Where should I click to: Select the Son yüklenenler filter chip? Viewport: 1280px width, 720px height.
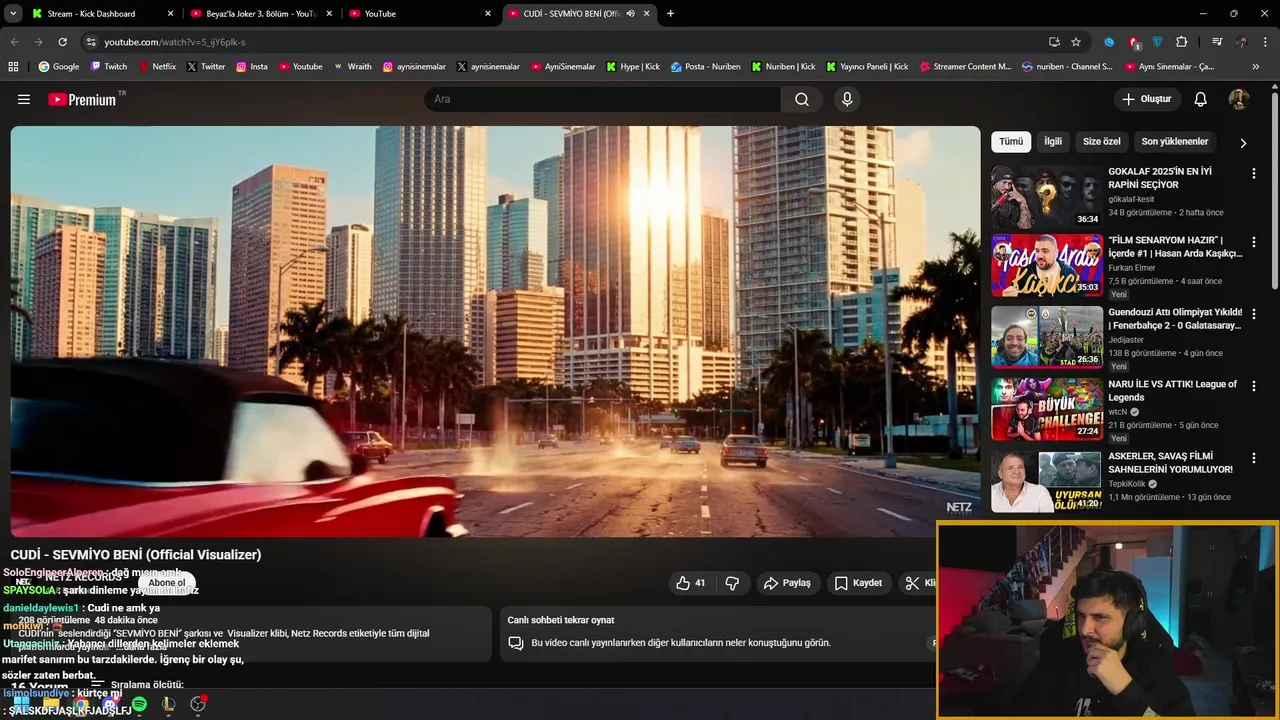point(1175,142)
